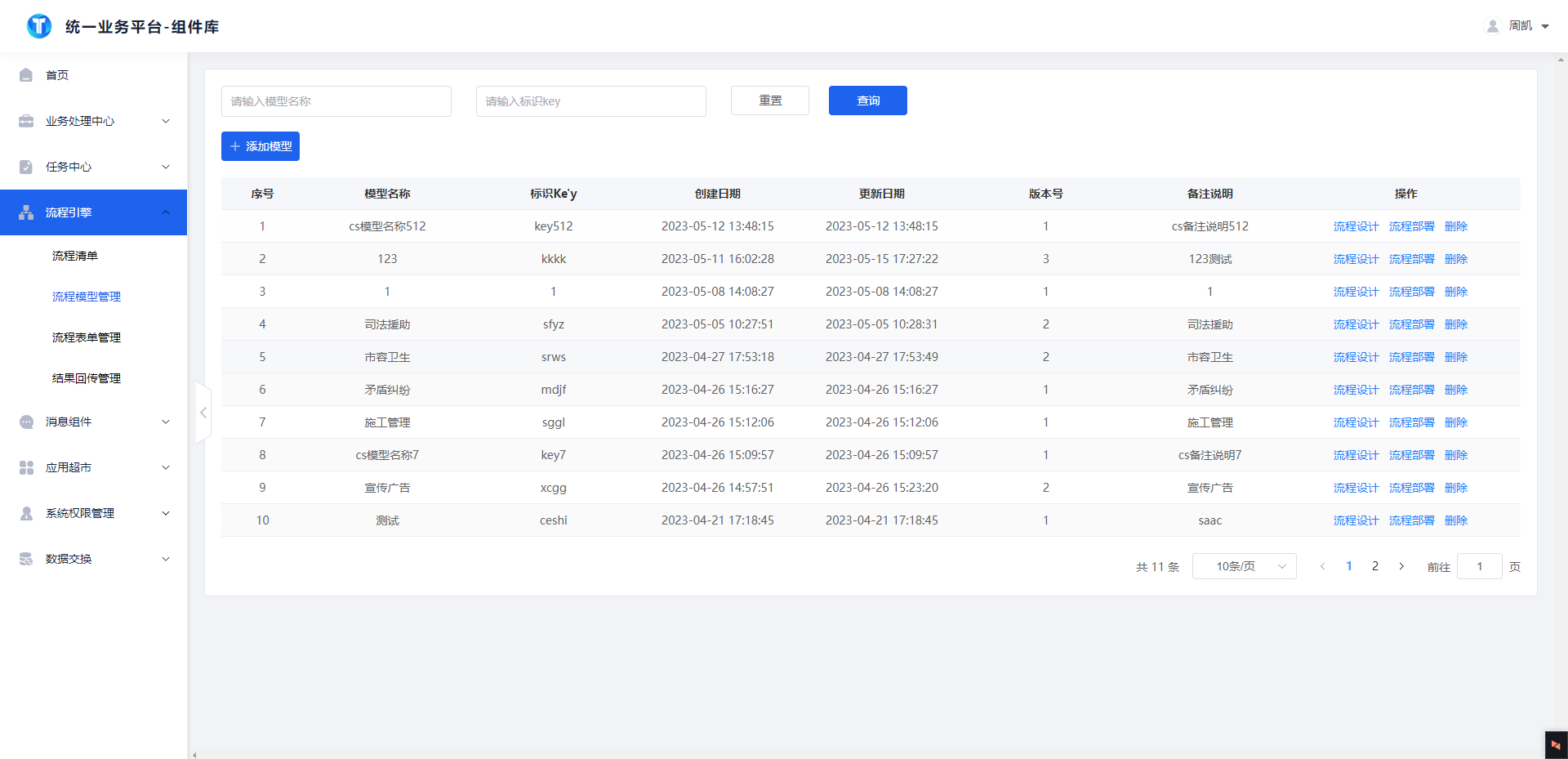Click the 查询 search button
The height and width of the screenshot is (759, 1568).
tap(868, 100)
